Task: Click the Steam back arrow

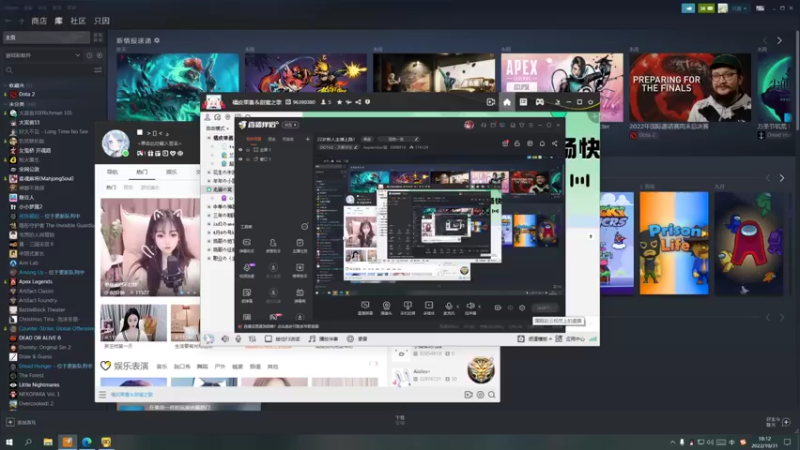Action: tap(8, 21)
